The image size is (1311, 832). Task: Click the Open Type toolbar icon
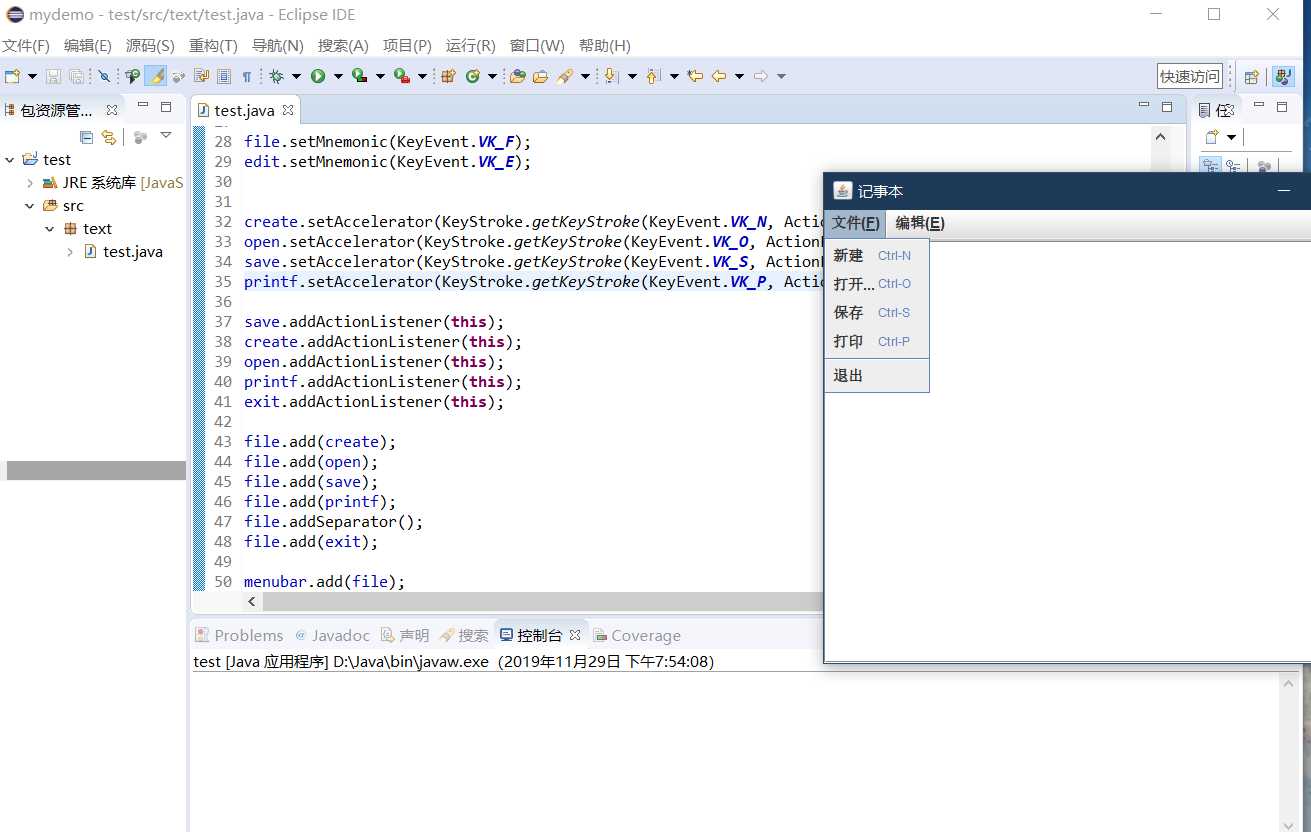coord(517,76)
